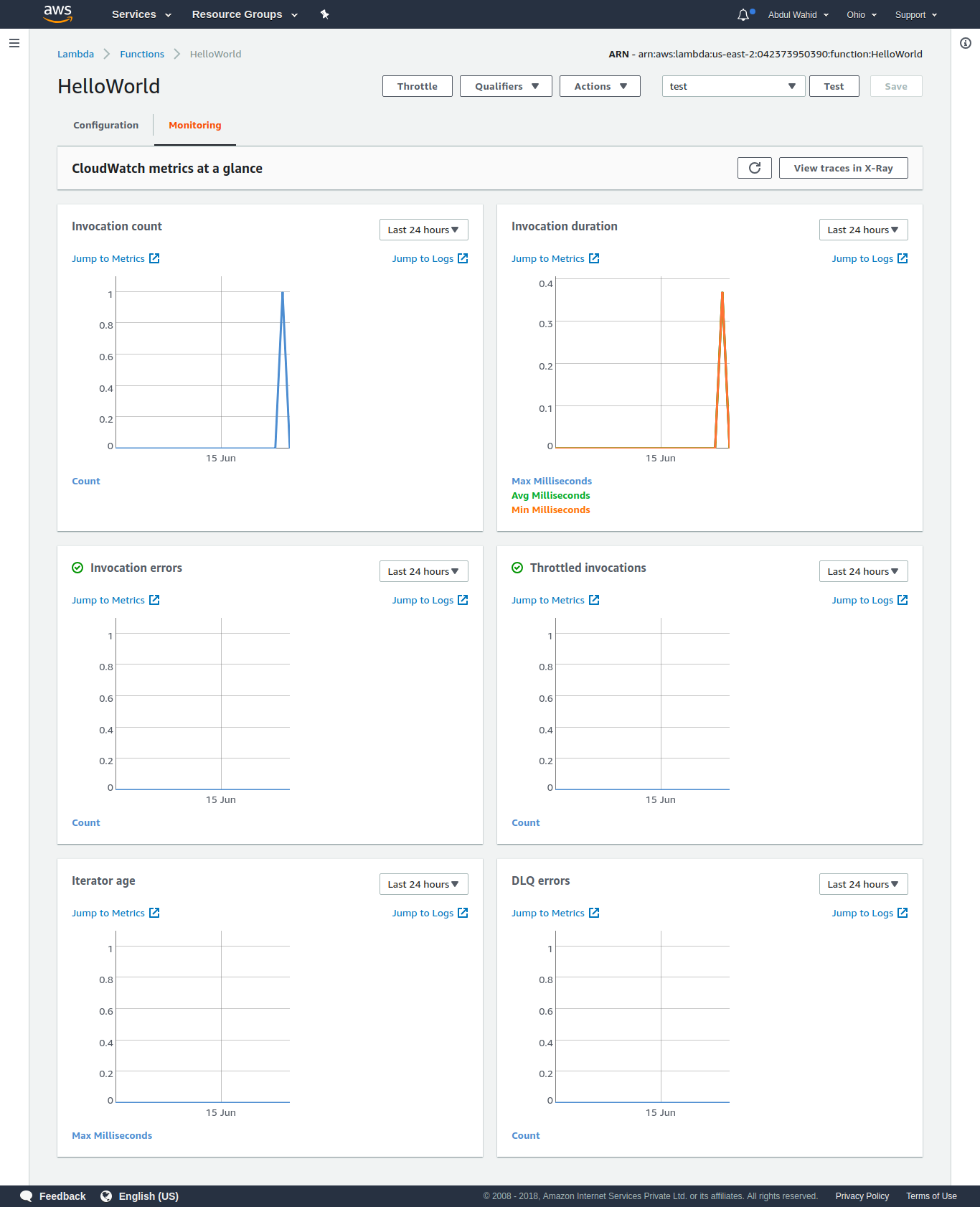Click the Feedback speech bubble icon

[x=27, y=1196]
